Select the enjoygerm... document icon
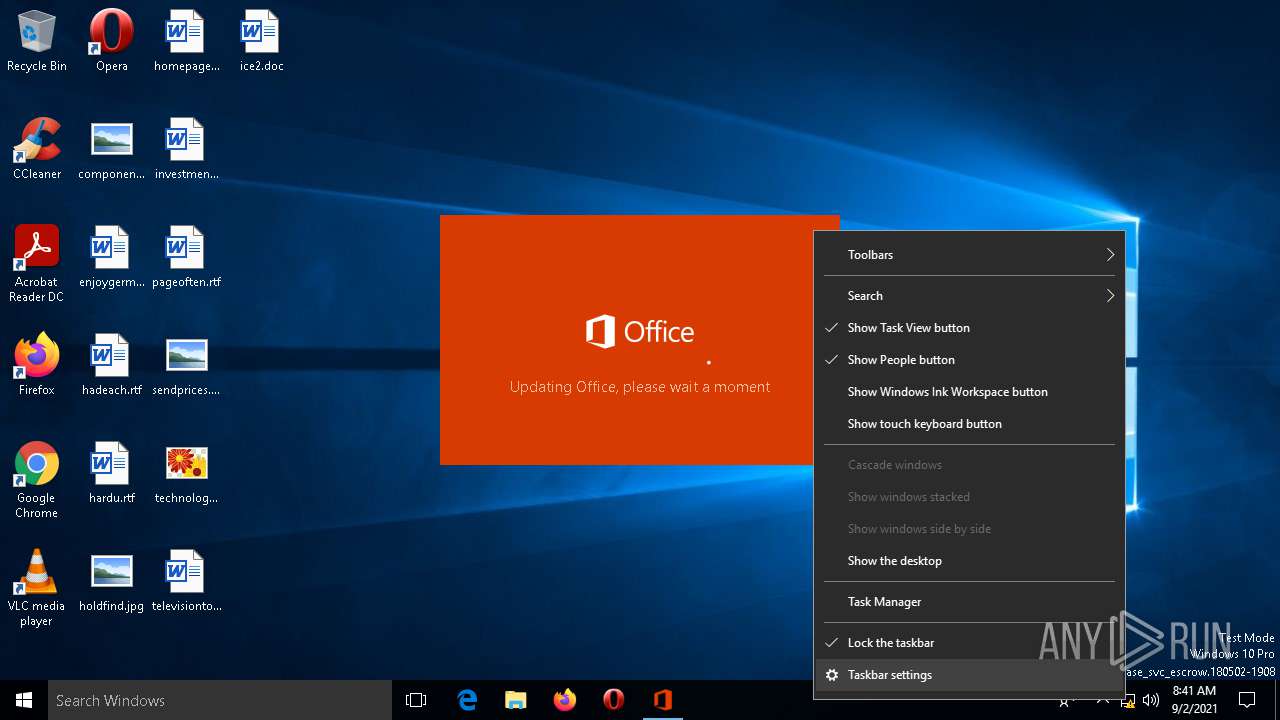Screen dimensions: 1280x720 click(112, 256)
